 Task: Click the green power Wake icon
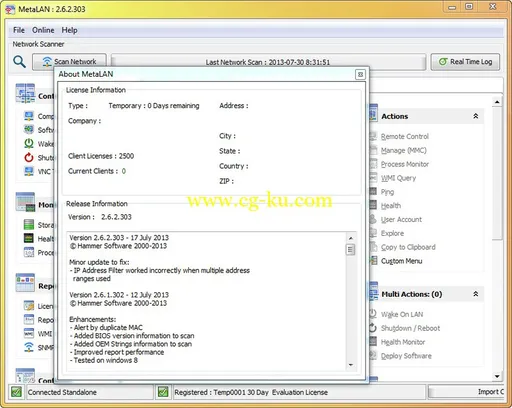(x=29, y=143)
